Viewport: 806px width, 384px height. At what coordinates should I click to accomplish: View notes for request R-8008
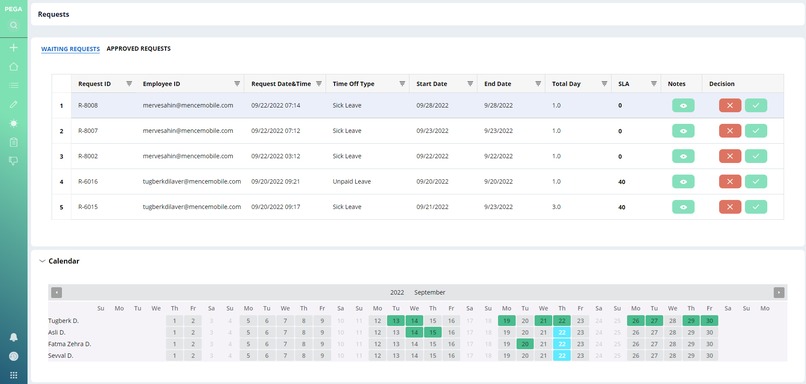click(x=683, y=105)
